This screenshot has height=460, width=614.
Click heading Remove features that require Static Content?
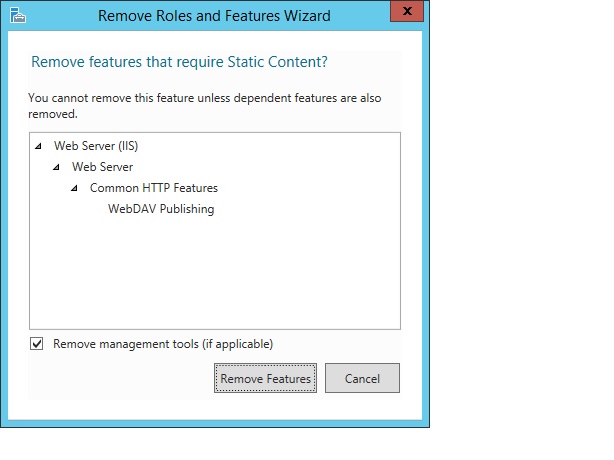coord(179,62)
